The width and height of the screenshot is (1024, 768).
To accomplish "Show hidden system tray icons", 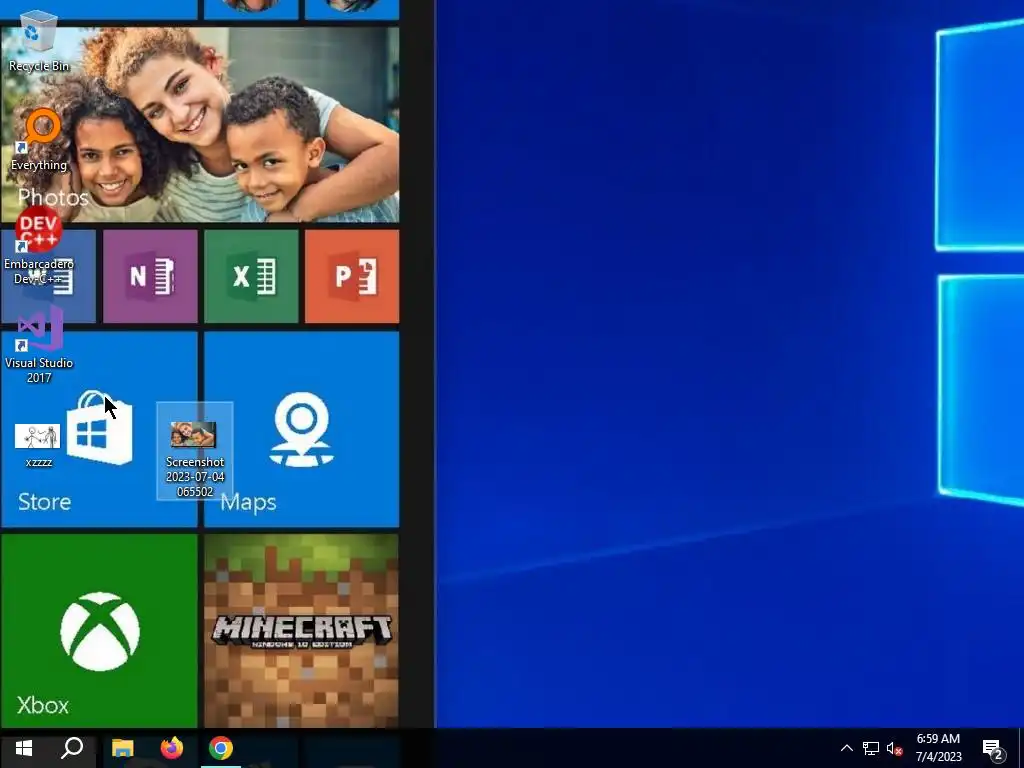I will point(846,748).
